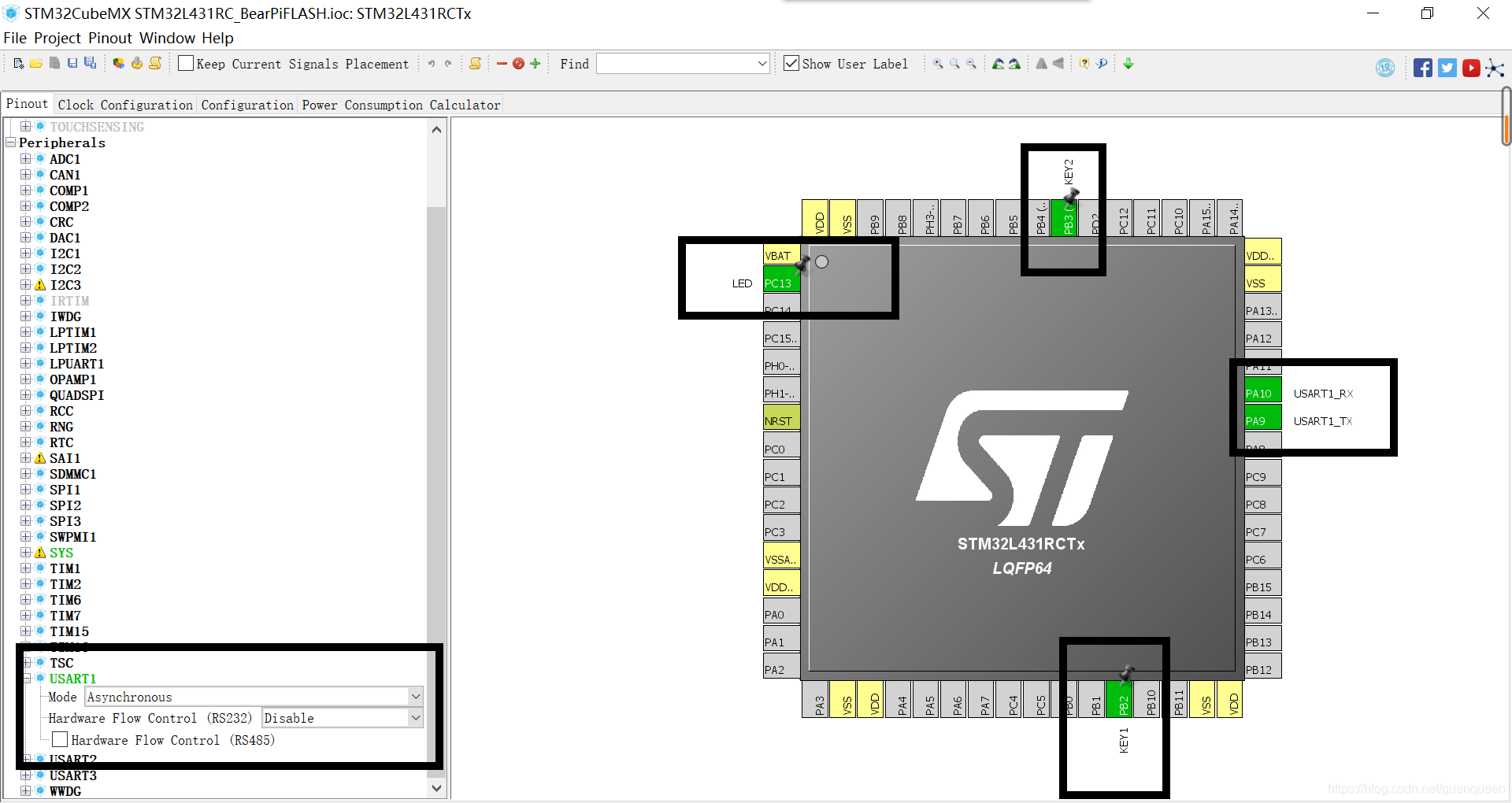Collapse the Peripherals tree group
This screenshot has height=803, width=1512.
click(10, 142)
